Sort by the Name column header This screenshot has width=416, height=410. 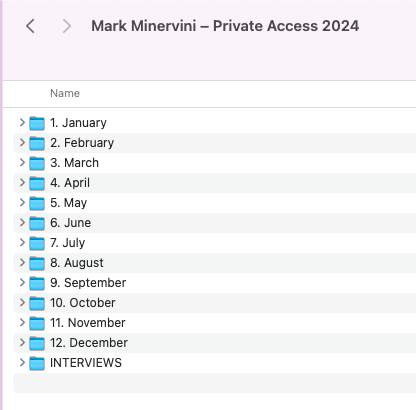pyautogui.click(x=65, y=93)
